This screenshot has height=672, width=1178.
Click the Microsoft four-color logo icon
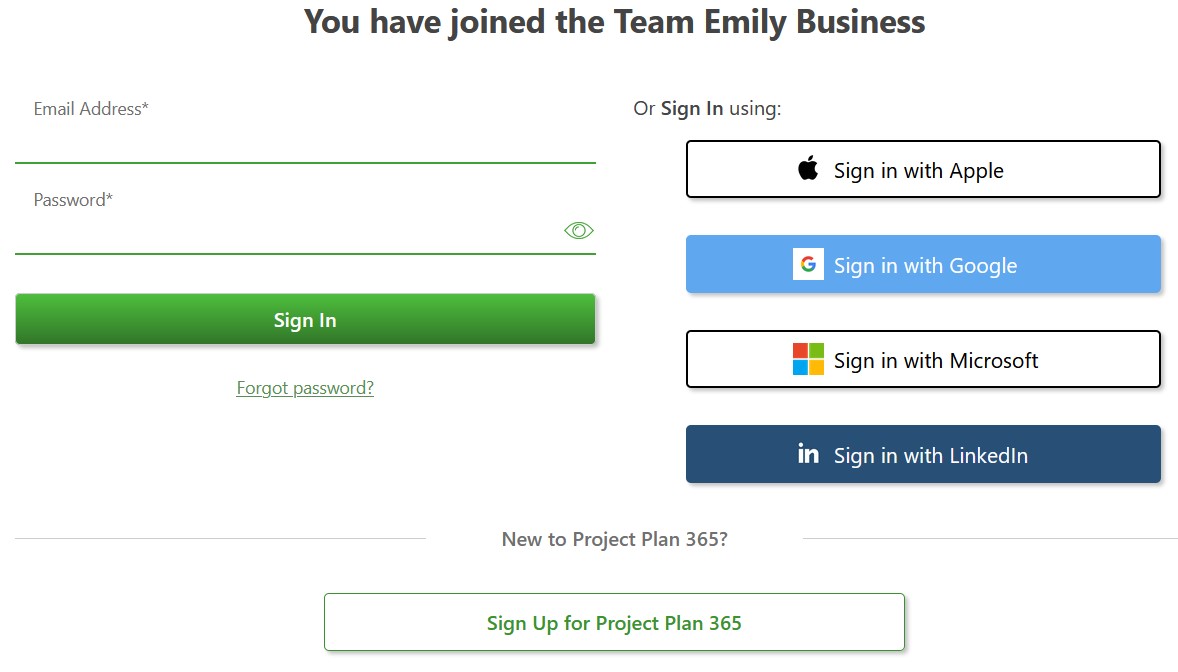(x=808, y=359)
